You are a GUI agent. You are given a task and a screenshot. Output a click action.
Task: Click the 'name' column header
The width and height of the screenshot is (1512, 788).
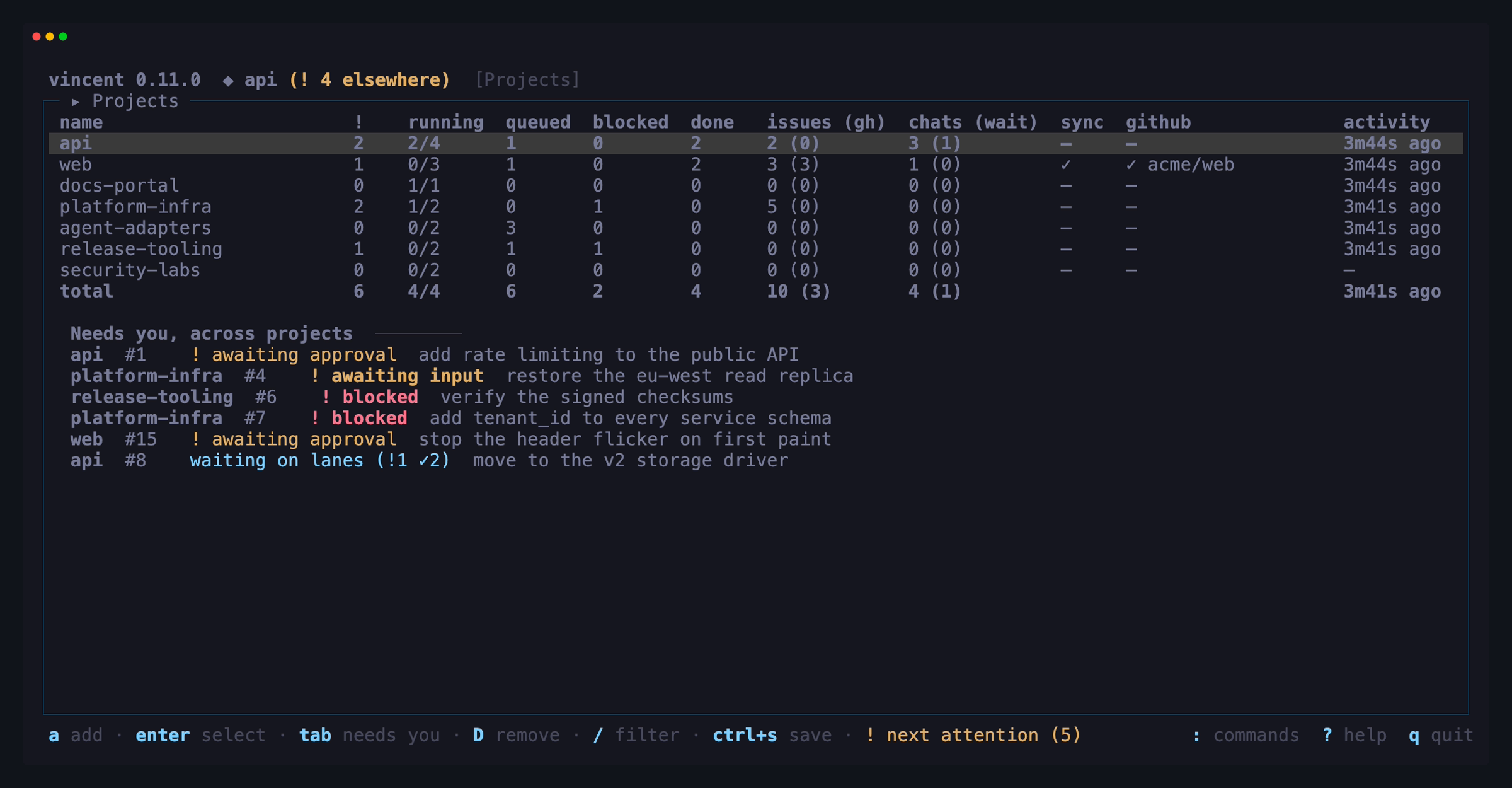click(81, 122)
